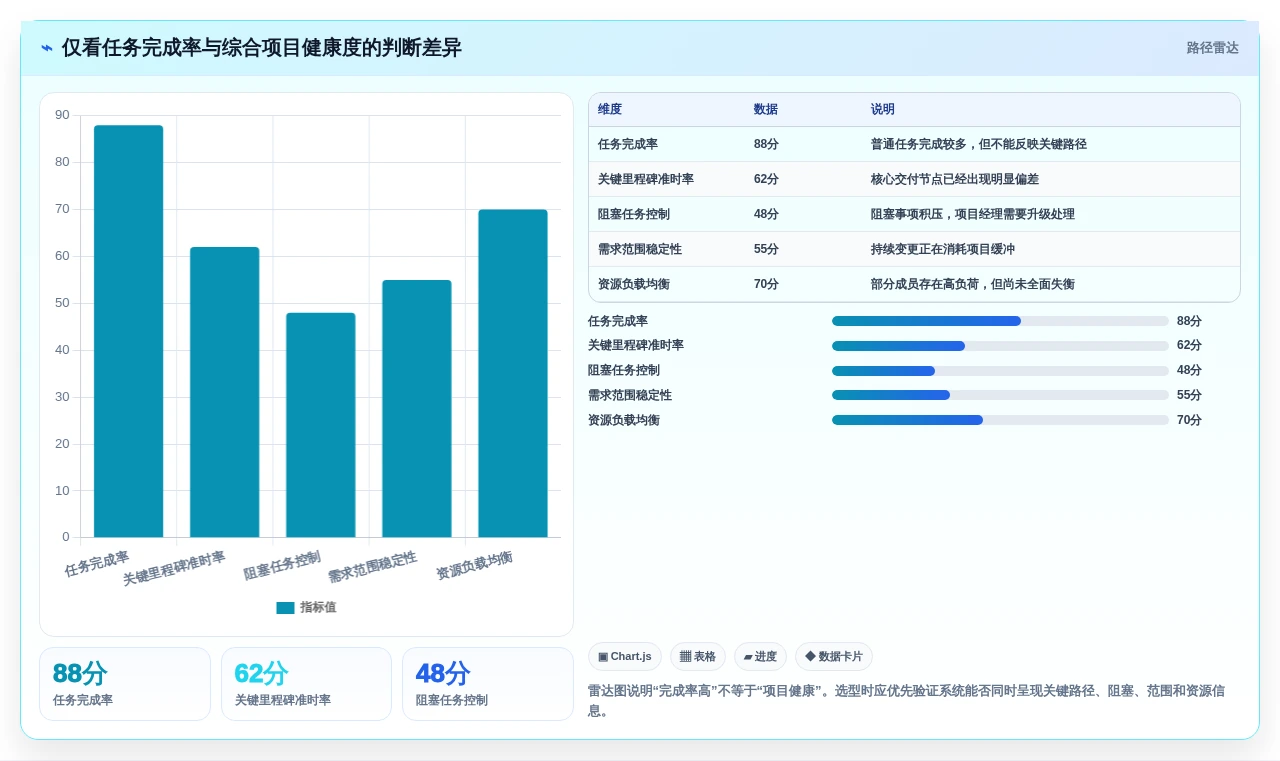Viewport: 1280px width, 761px height.
Task: Open the 88分 任务完成率 stat card
Action: click(125, 684)
